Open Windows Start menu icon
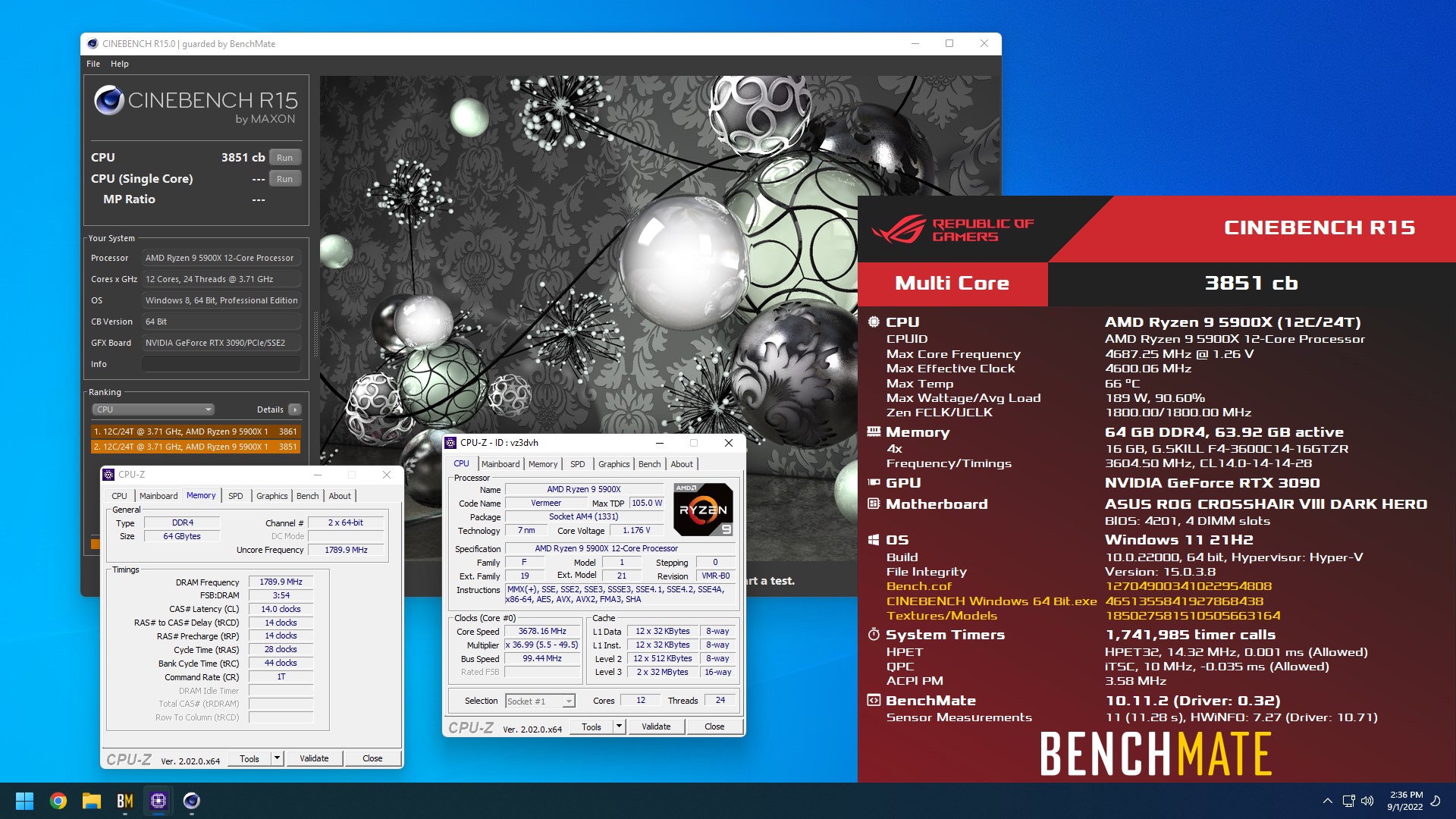 pyautogui.click(x=24, y=801)
